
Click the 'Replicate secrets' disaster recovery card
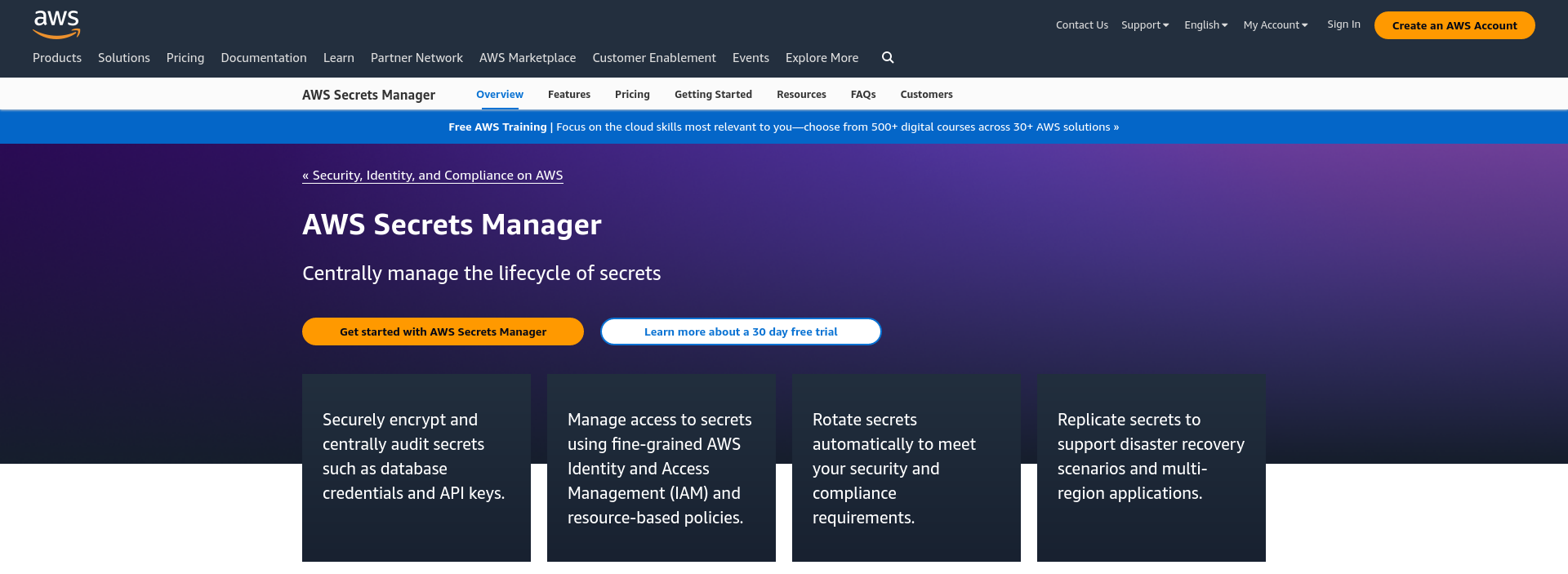1151,468
